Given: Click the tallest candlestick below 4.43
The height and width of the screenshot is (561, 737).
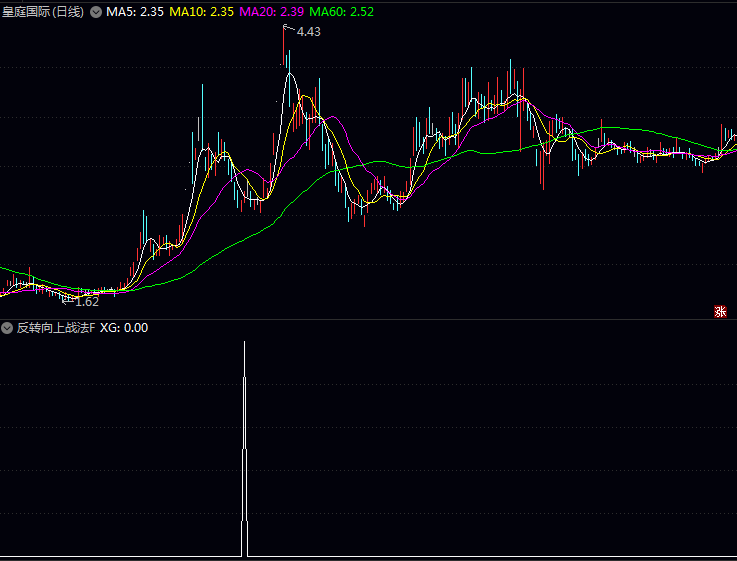Looking at the screenshot, I should pyautogui.click(x=288, y=75).
